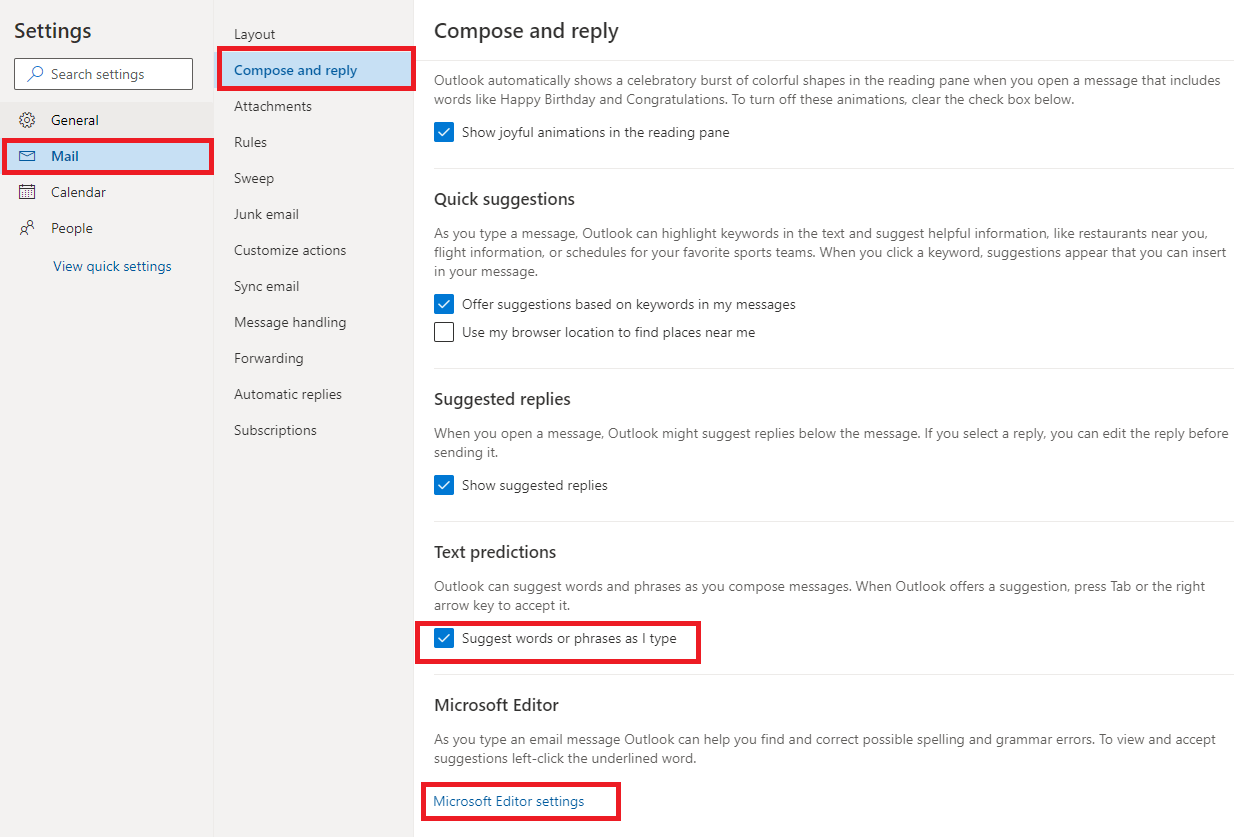Open Microsoft Editor settings
1234x837 pixels.
509,801
